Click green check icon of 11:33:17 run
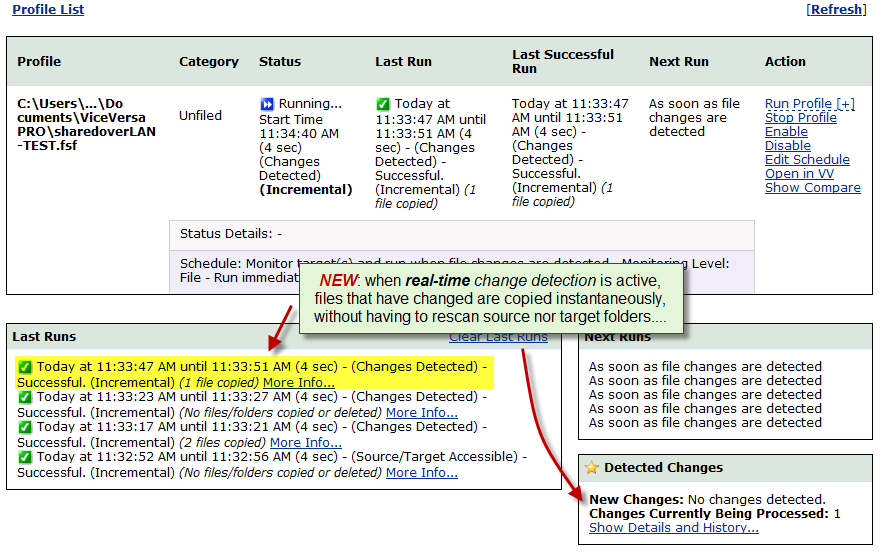 pyautogui.click(x=24, y=427)
